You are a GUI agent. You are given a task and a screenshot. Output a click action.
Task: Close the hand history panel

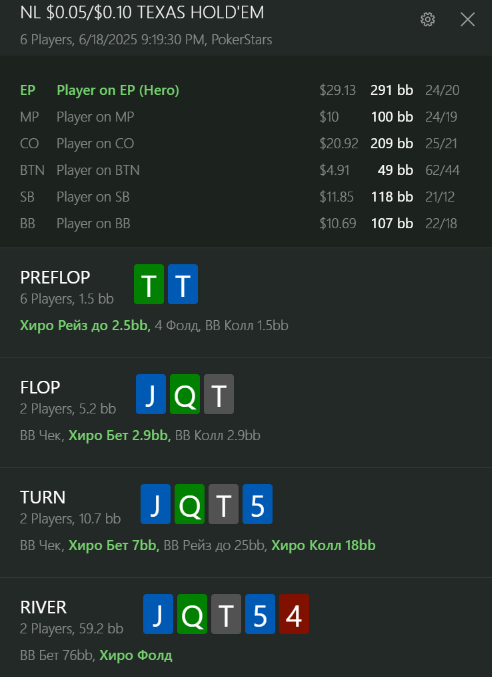467,19
